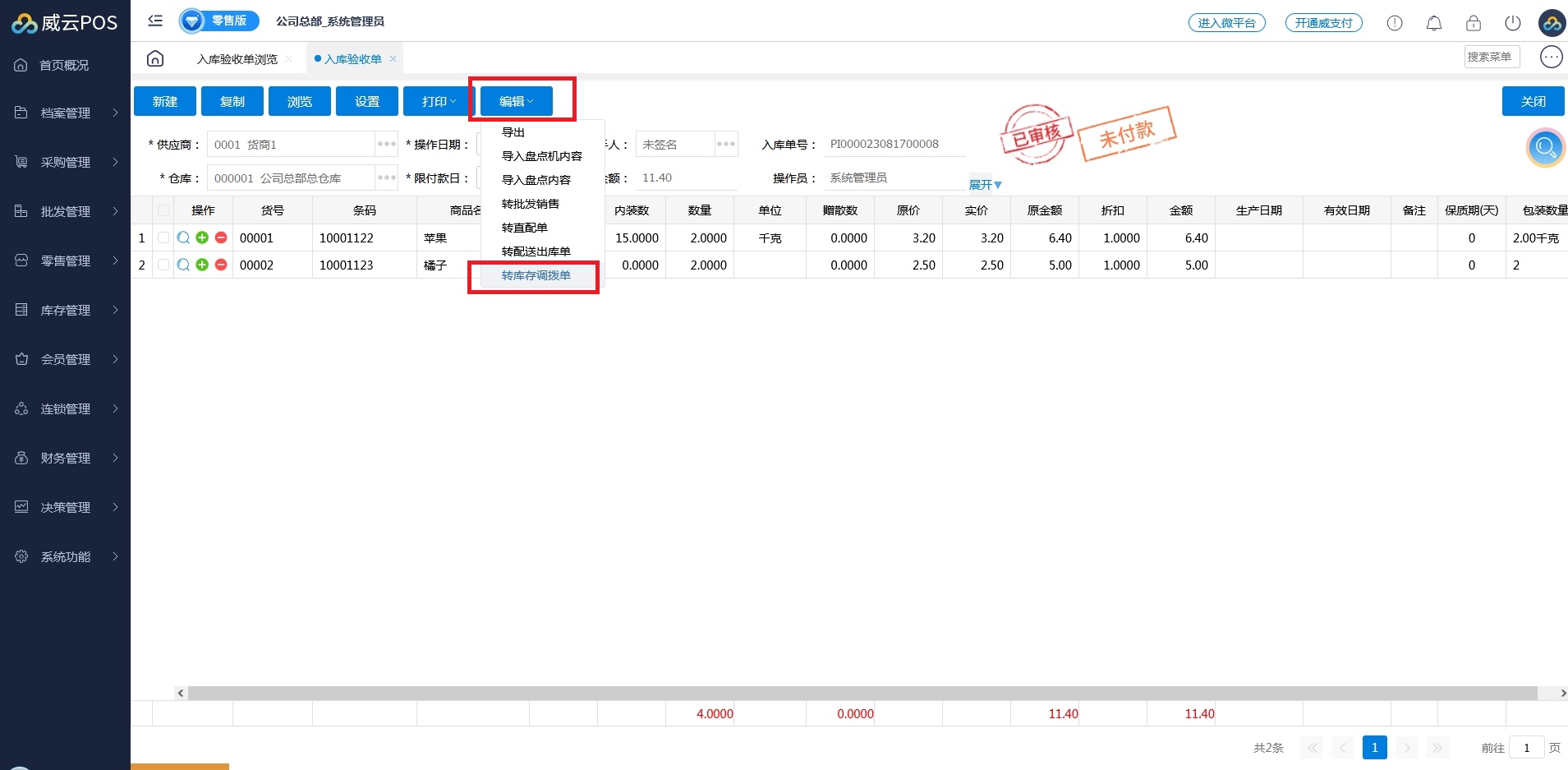Click the magnifier icon in row 1
The image size is (1568, 770).
[183, 237]
